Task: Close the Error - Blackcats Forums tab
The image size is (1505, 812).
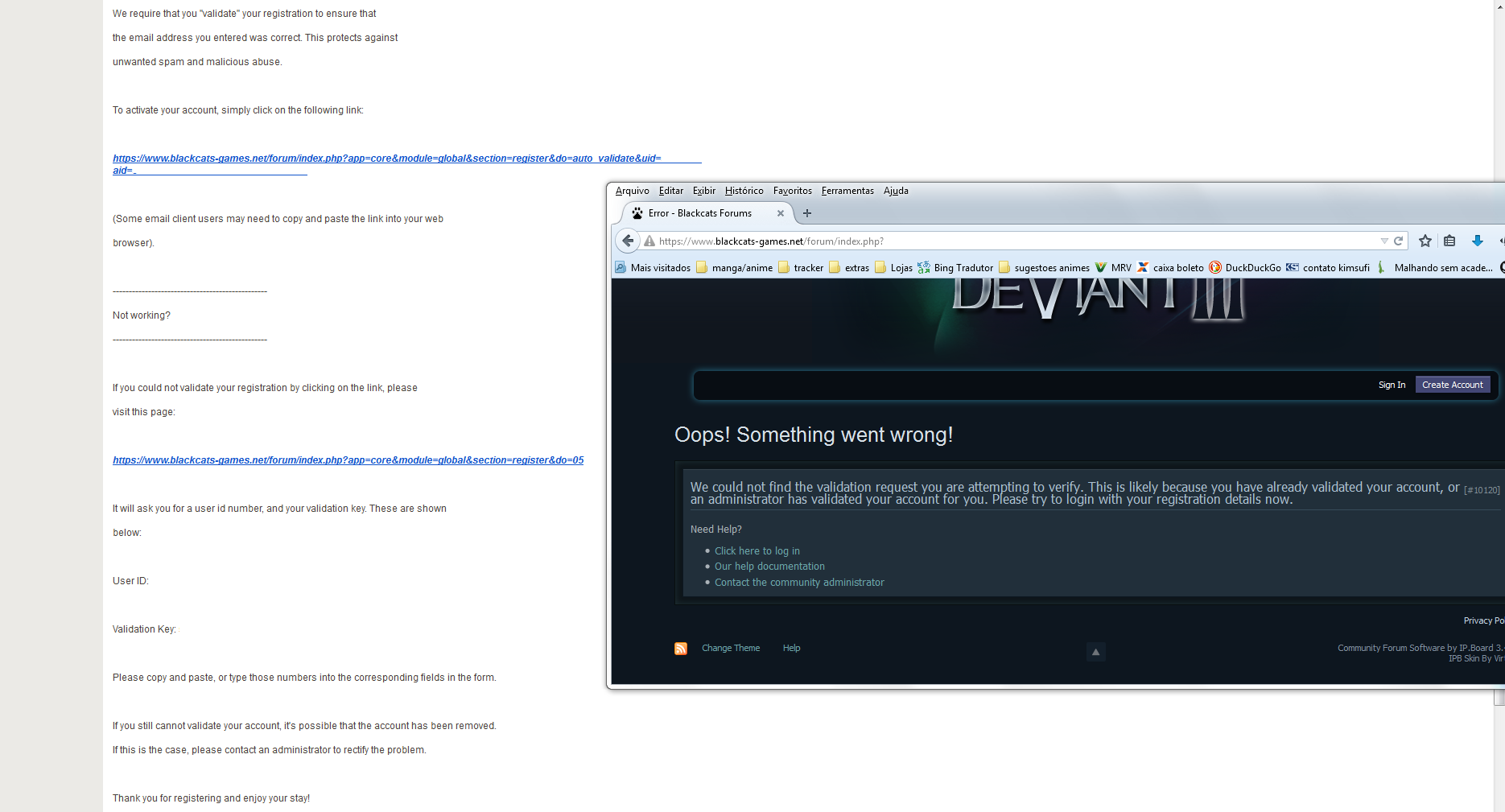Action: click(781, 213)
